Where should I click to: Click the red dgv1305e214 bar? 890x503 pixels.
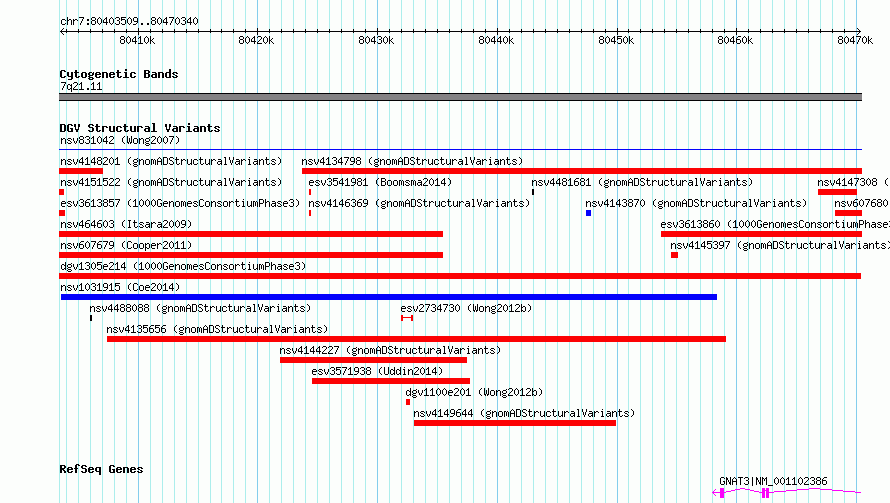[460, 276]
